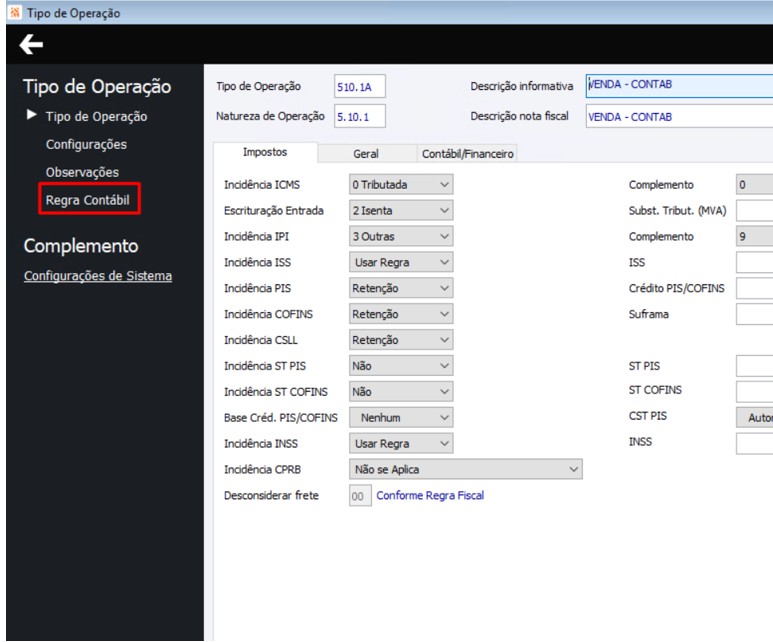This screenshot has height=642, width=773.
Task: Click the ICMS Complemento field showing 0
Action: click(754, 184)
